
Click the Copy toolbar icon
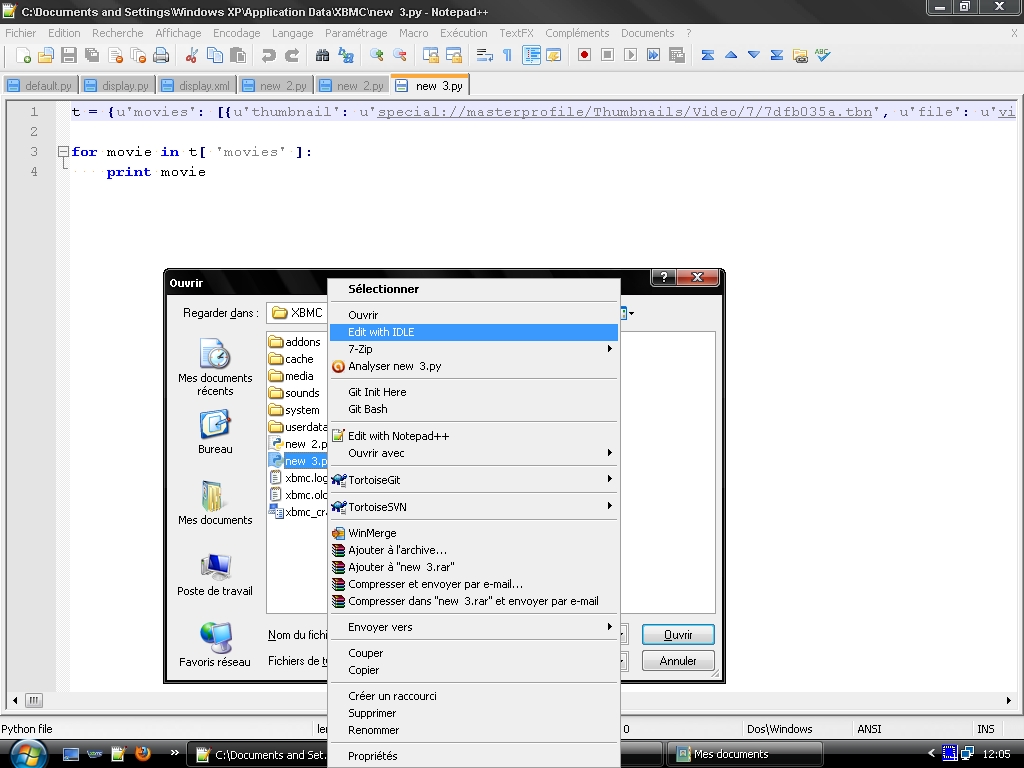coord(214,56)
